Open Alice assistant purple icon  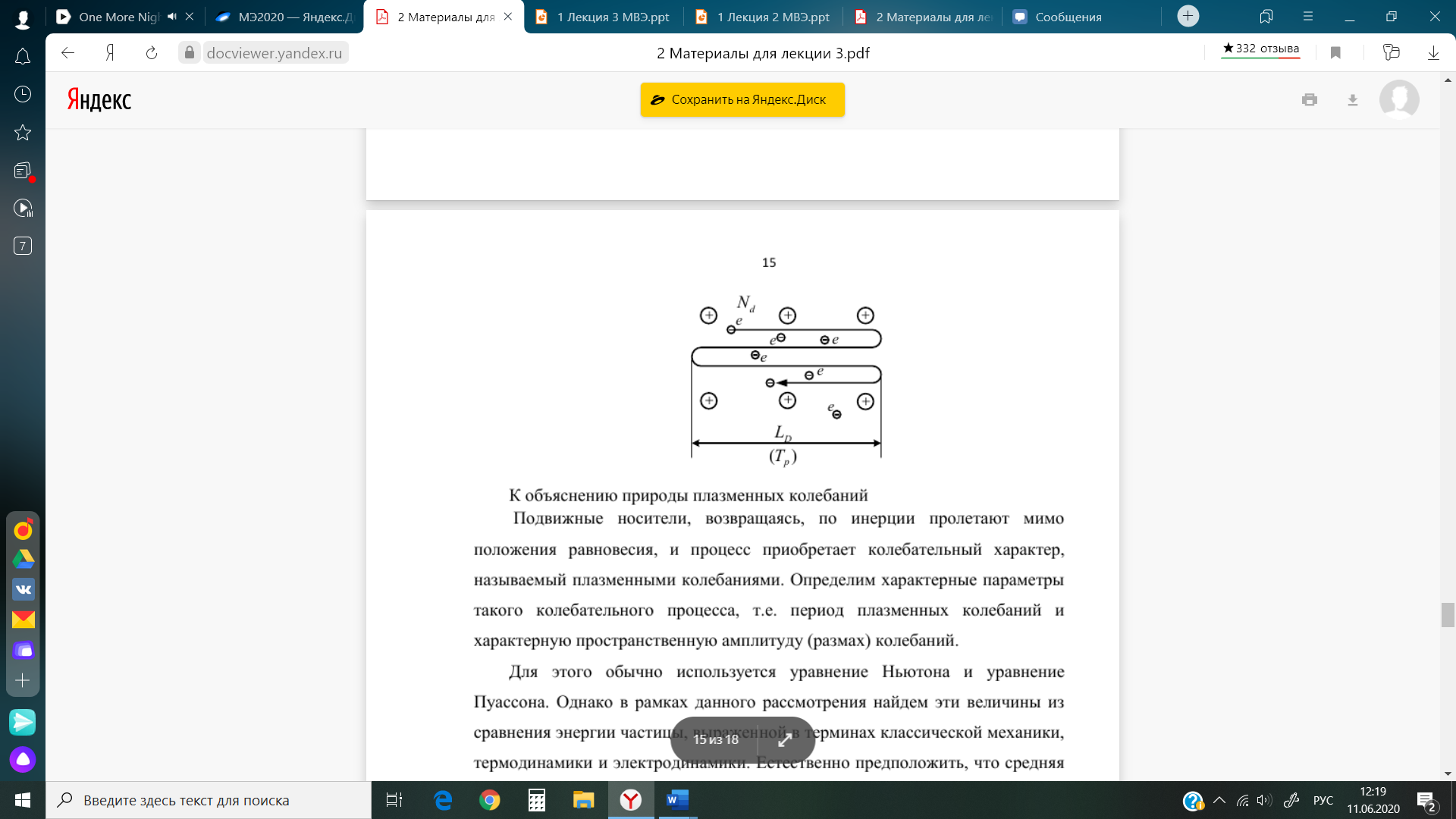(23, 759)
